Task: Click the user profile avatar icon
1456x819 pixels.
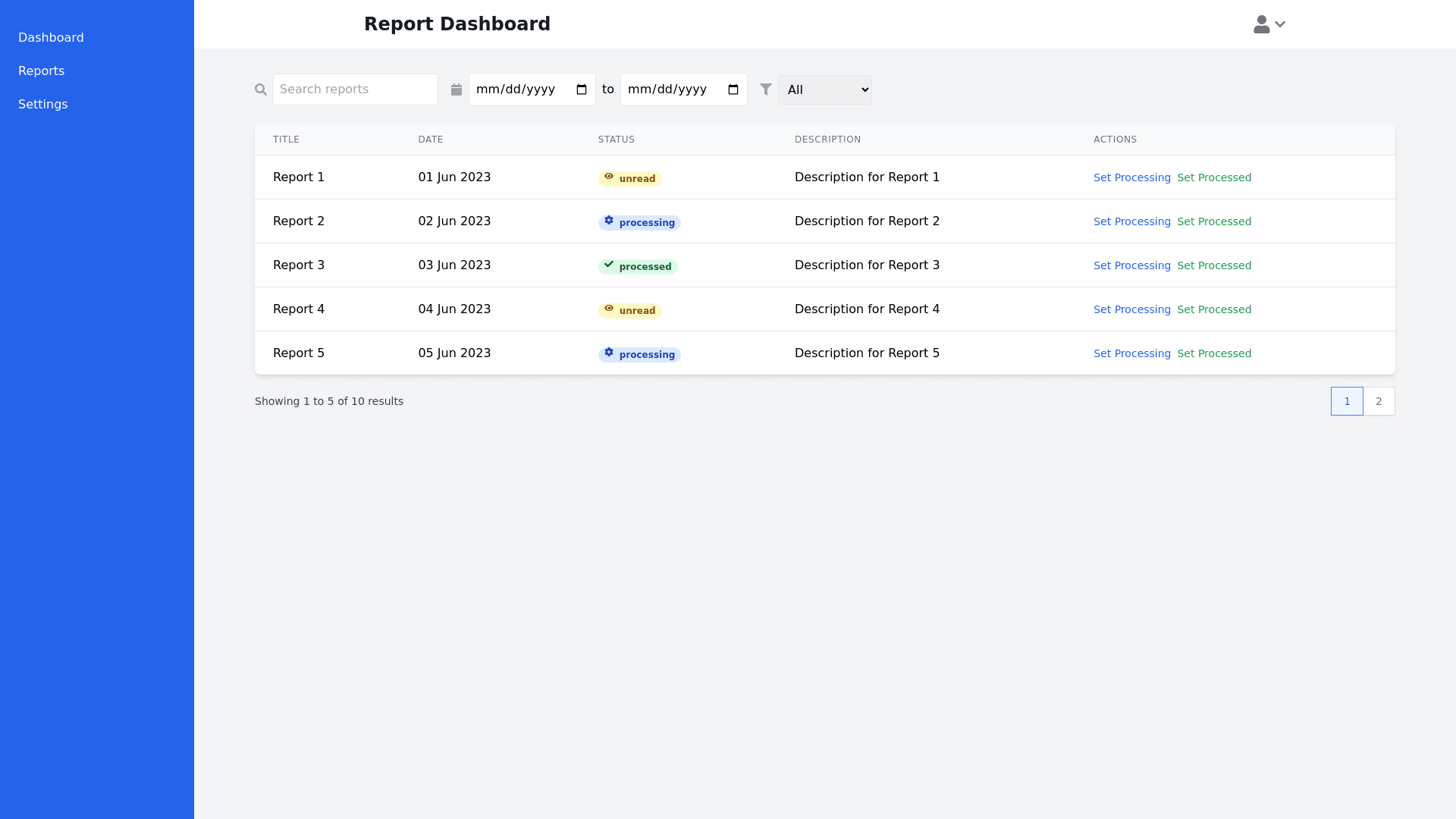Action: (x=1261, y=24)
